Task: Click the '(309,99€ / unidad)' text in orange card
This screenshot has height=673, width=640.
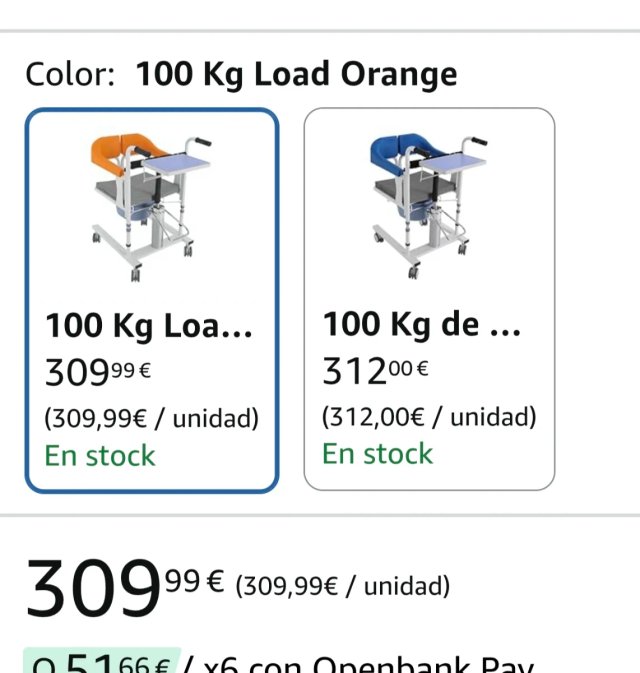Action: pos(152,418)
